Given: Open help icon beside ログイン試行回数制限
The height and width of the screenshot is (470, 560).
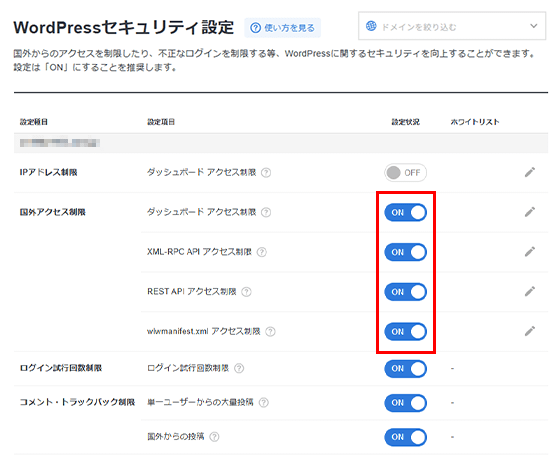Looking at the screenshot, I should coord(239,368).
